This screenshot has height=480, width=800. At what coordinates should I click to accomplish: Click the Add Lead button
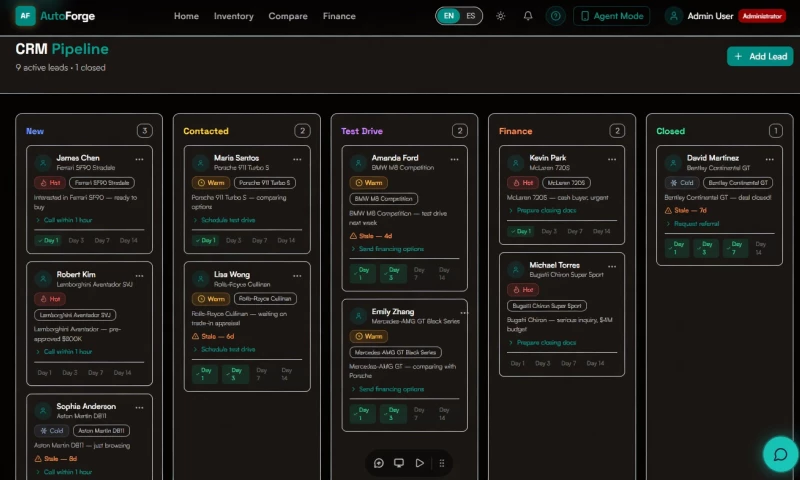click(760, 56)
